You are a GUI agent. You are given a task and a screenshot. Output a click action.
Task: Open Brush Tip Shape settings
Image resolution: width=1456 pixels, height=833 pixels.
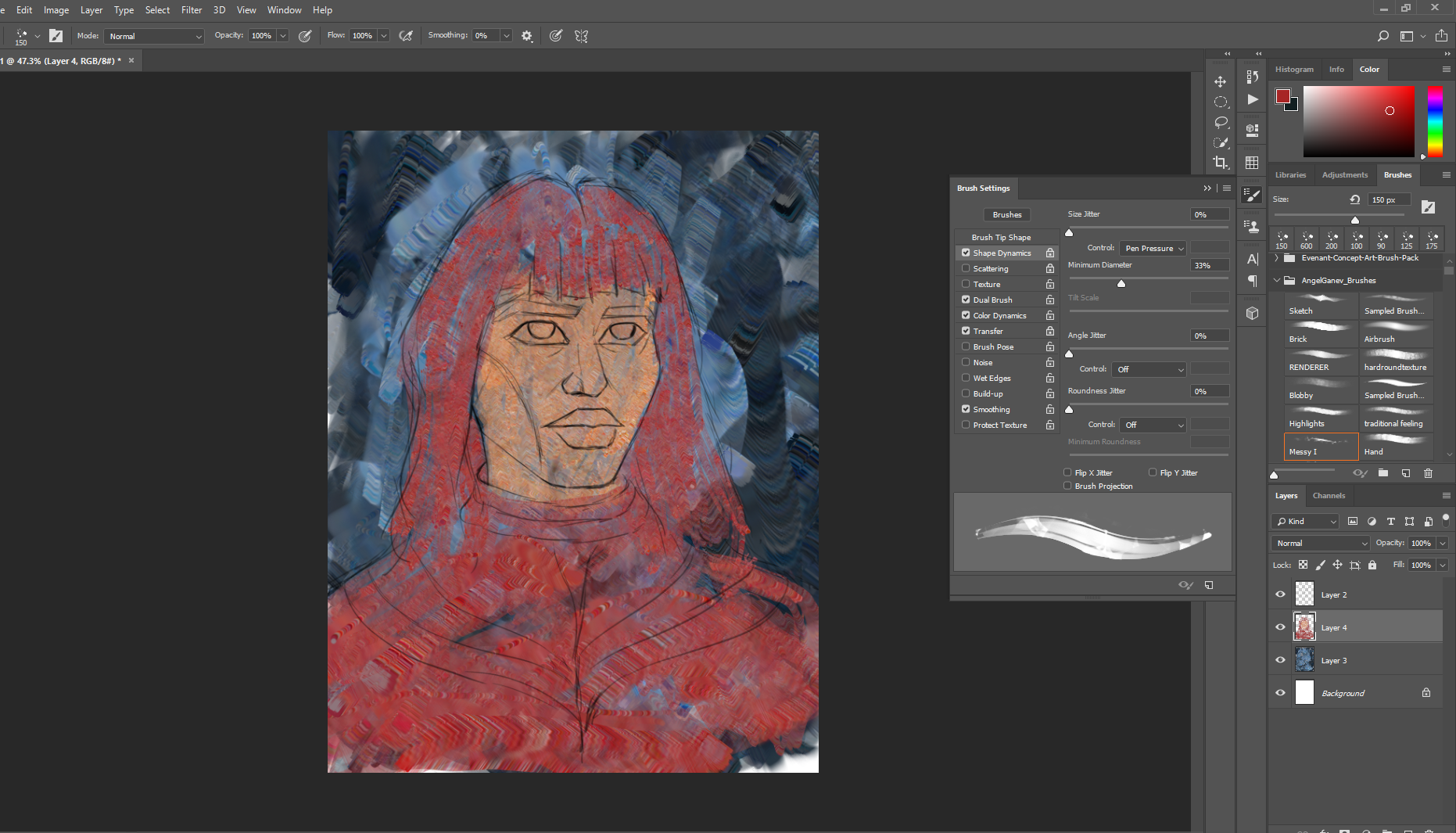click(x=1001, y=237)
